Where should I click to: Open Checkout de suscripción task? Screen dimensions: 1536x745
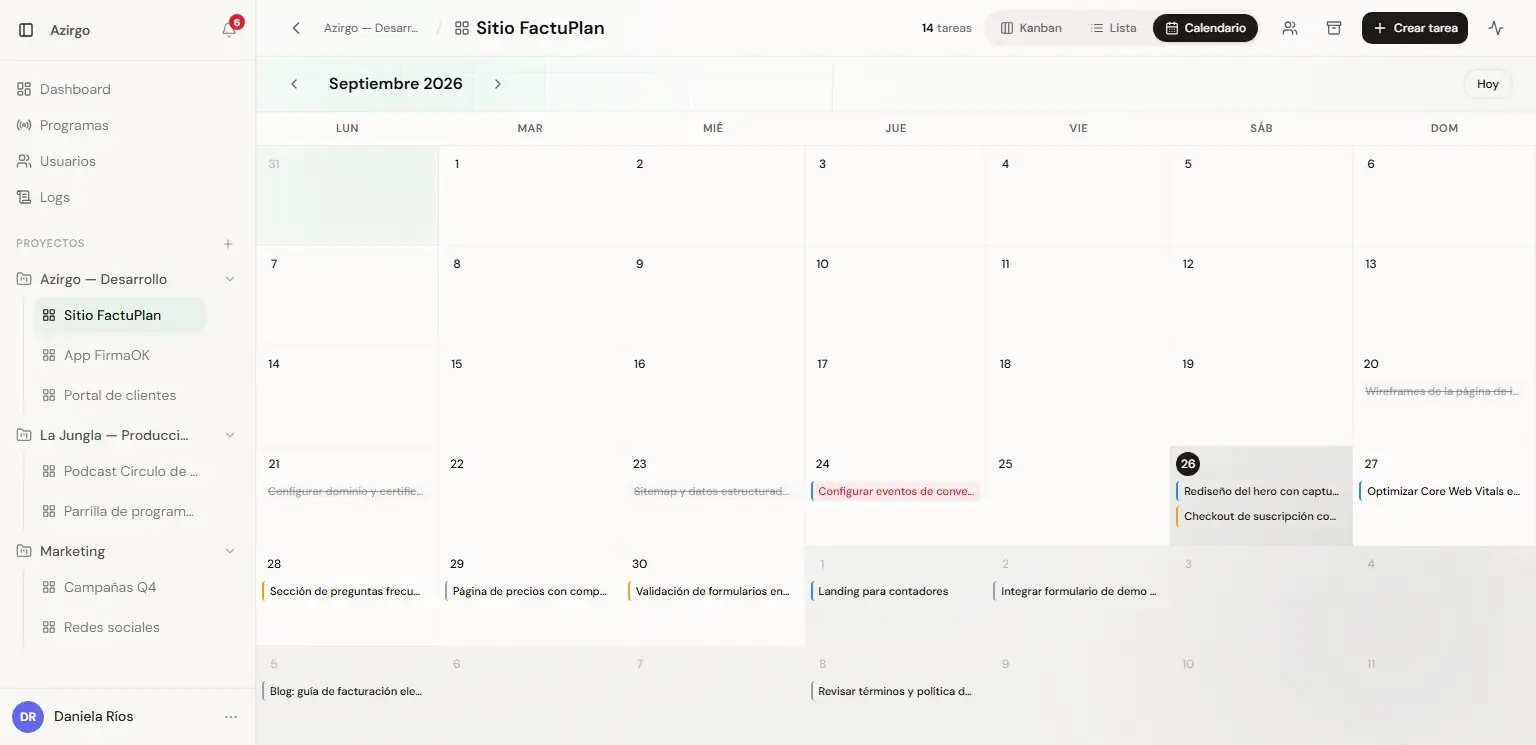[1260, 516]
